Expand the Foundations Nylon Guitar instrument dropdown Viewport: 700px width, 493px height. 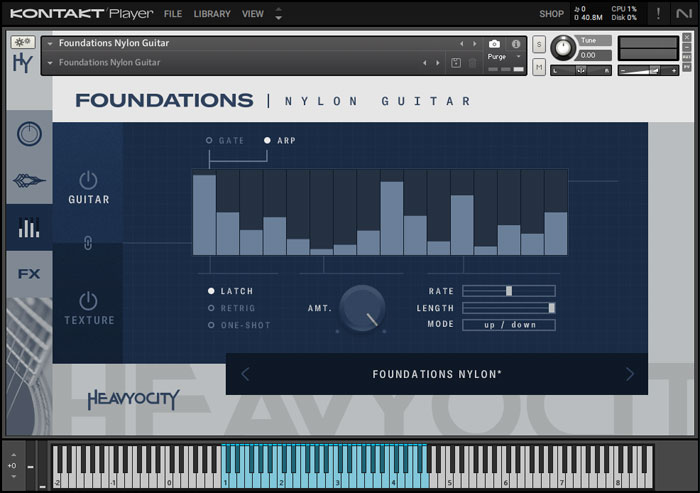click(x=50, y=43)
